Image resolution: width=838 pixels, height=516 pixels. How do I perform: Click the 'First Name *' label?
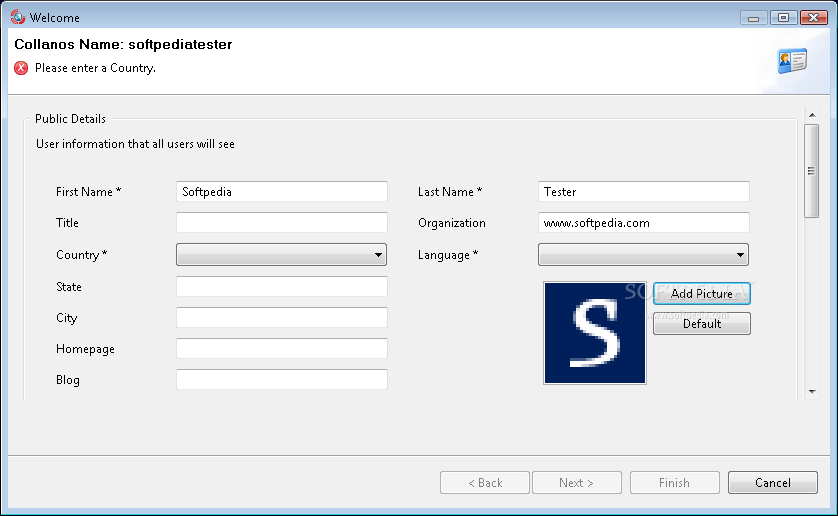88,191
